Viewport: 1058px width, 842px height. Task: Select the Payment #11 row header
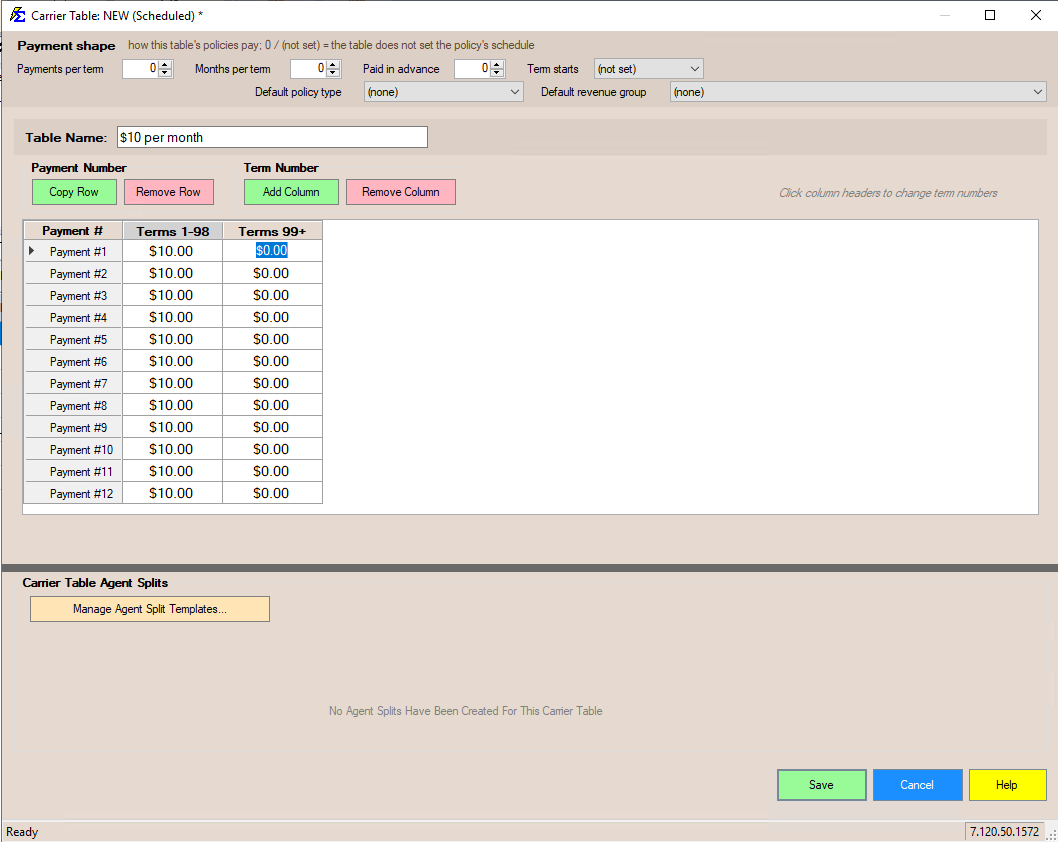coord(73,472)
